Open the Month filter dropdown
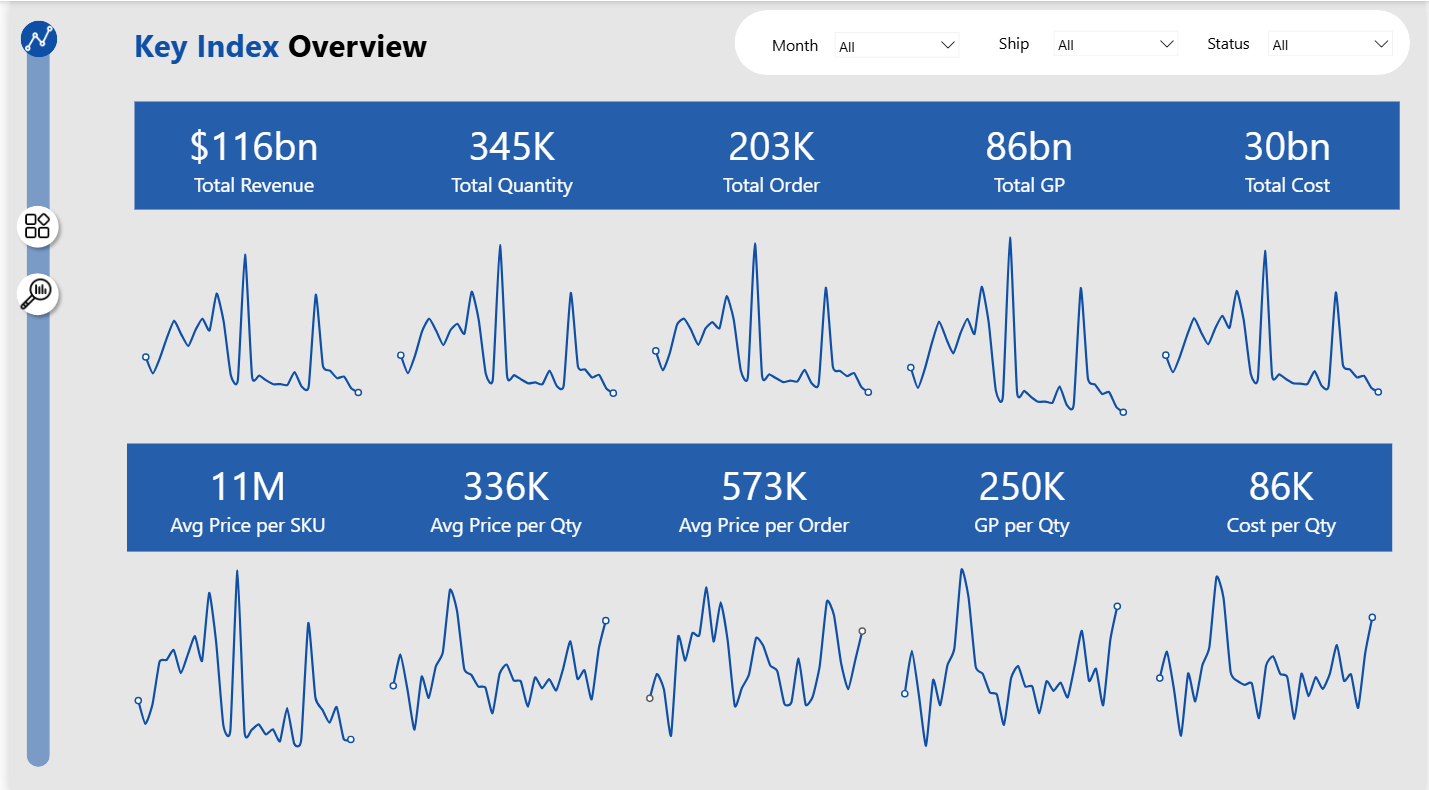Viewport: 1429px width, 790px height. click(x=896, y=44)
